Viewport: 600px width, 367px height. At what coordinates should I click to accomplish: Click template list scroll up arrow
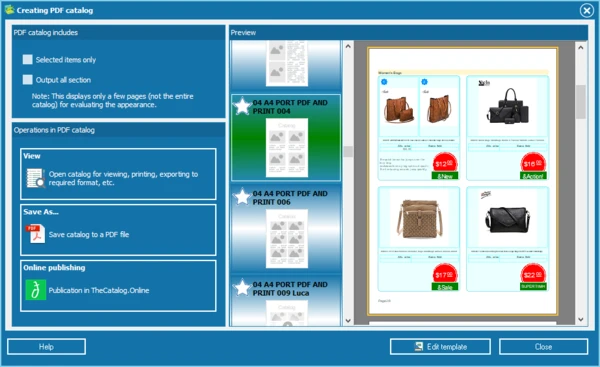click(348, 46)
